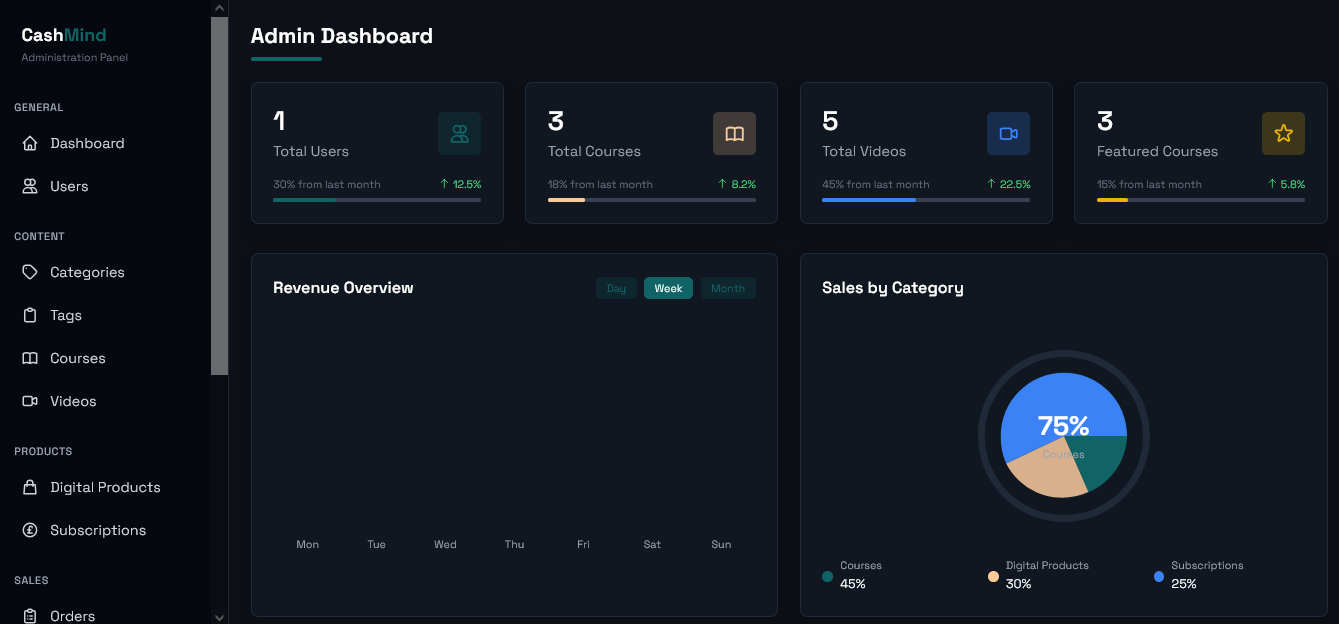Image resolution: width=1339 pixels, height=624 pixels.
Task: Click the 5.8% growth value
Action: point(1293,184)
